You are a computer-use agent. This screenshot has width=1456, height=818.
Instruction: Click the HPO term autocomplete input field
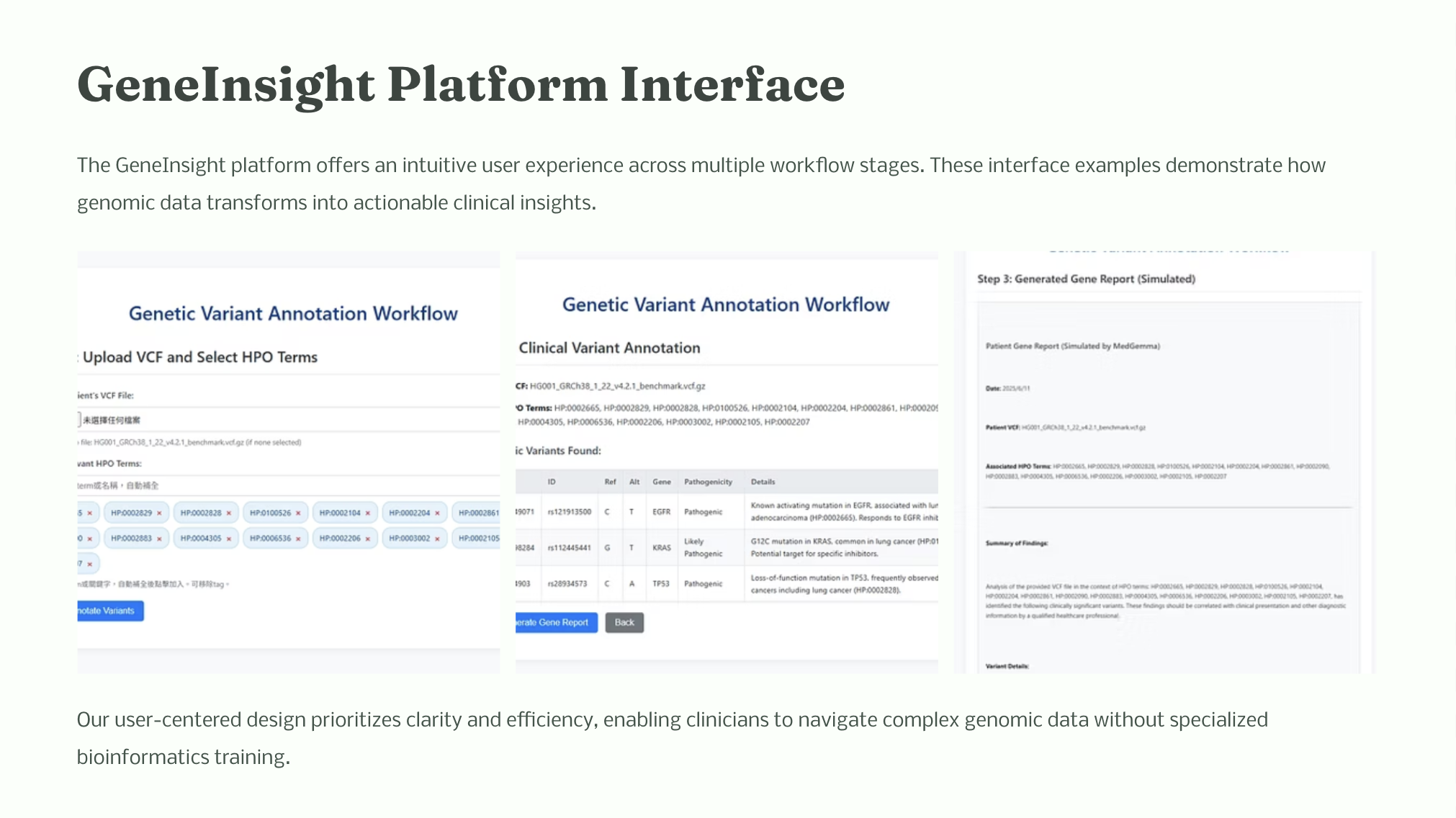pyautogui.click(x=288, y=485)
